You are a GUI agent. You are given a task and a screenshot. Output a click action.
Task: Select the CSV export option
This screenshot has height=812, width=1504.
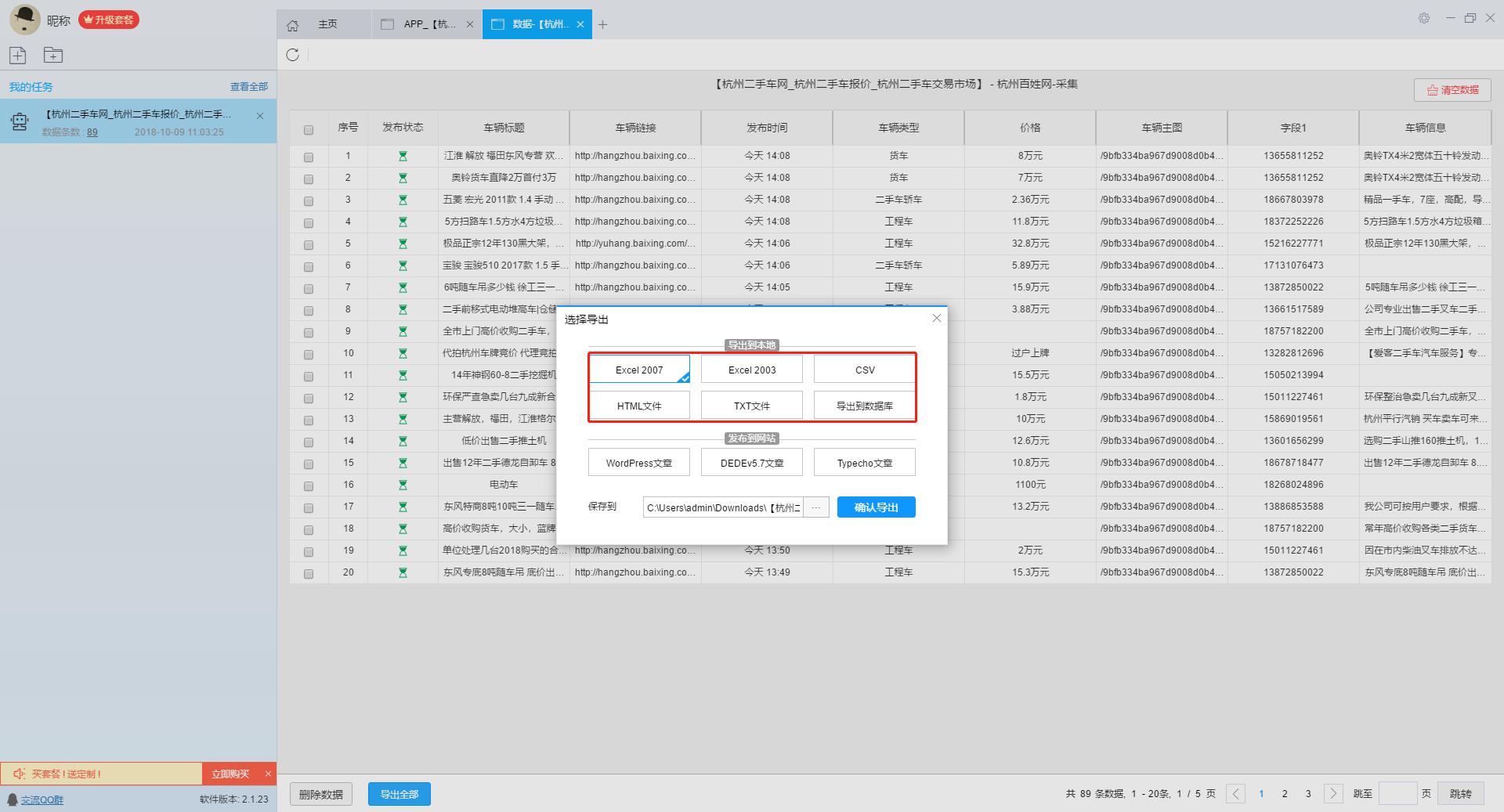865,370
